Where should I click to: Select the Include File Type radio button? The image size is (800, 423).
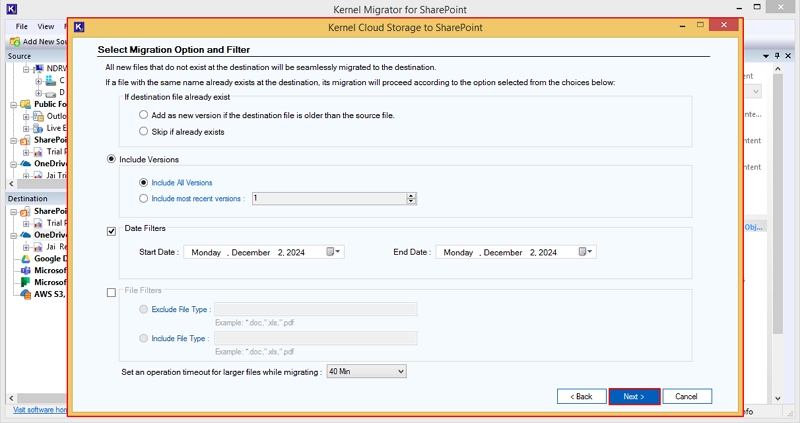(x=143, y=338)
